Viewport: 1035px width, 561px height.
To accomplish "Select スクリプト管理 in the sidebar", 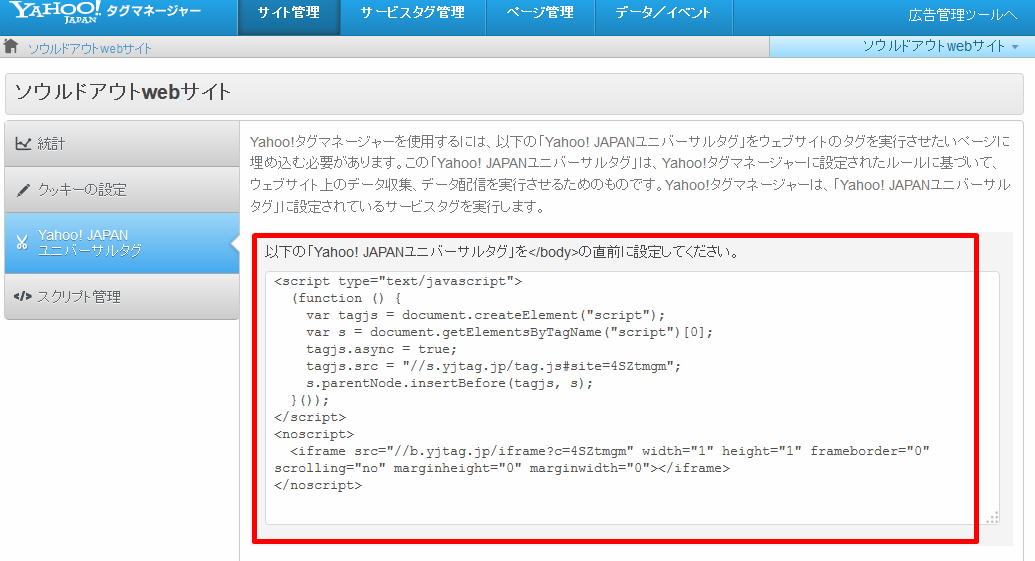I will pyautogui.click(x=121, y=297).
